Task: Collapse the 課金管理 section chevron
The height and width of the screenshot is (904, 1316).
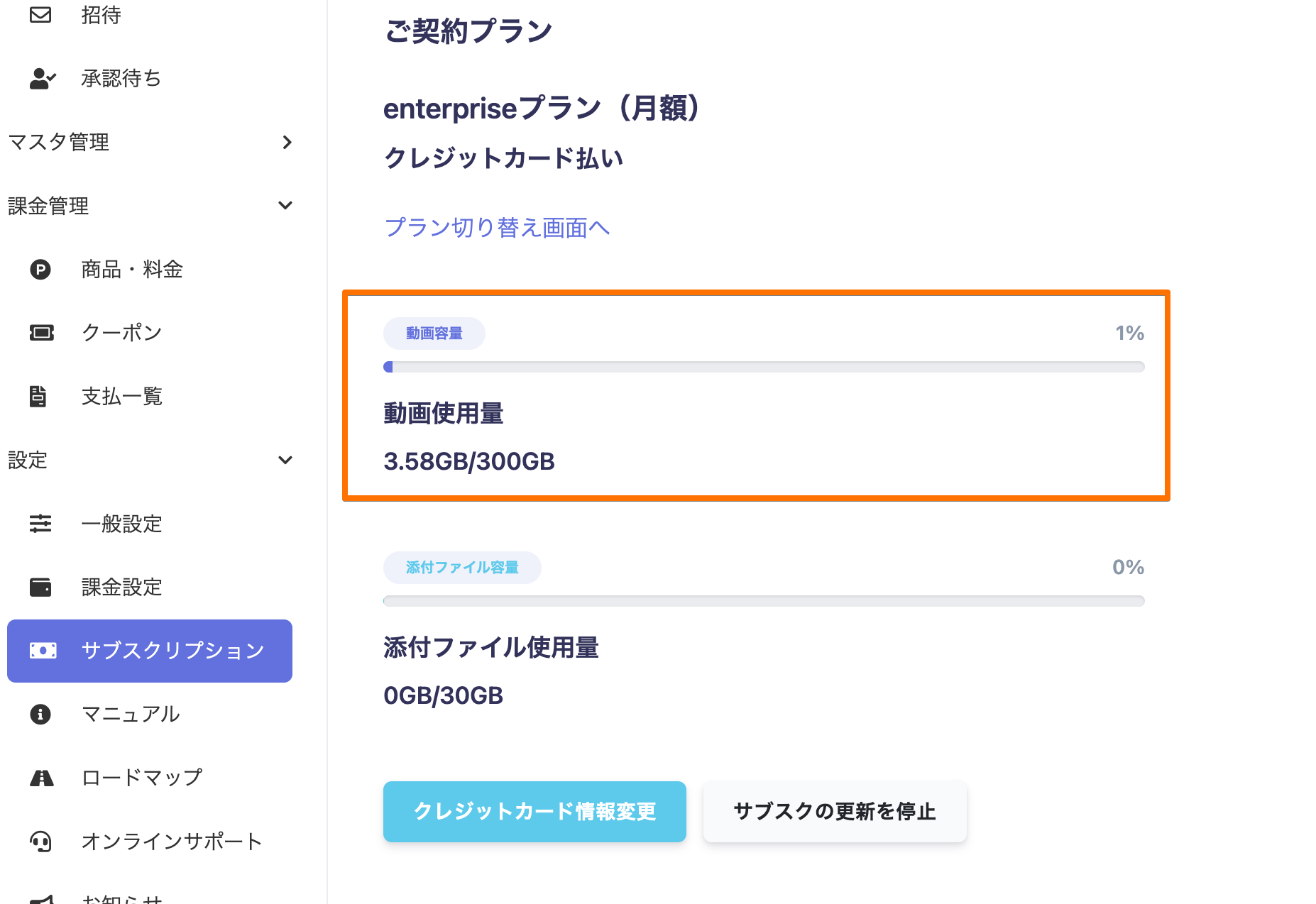Action: coord(285,206)
